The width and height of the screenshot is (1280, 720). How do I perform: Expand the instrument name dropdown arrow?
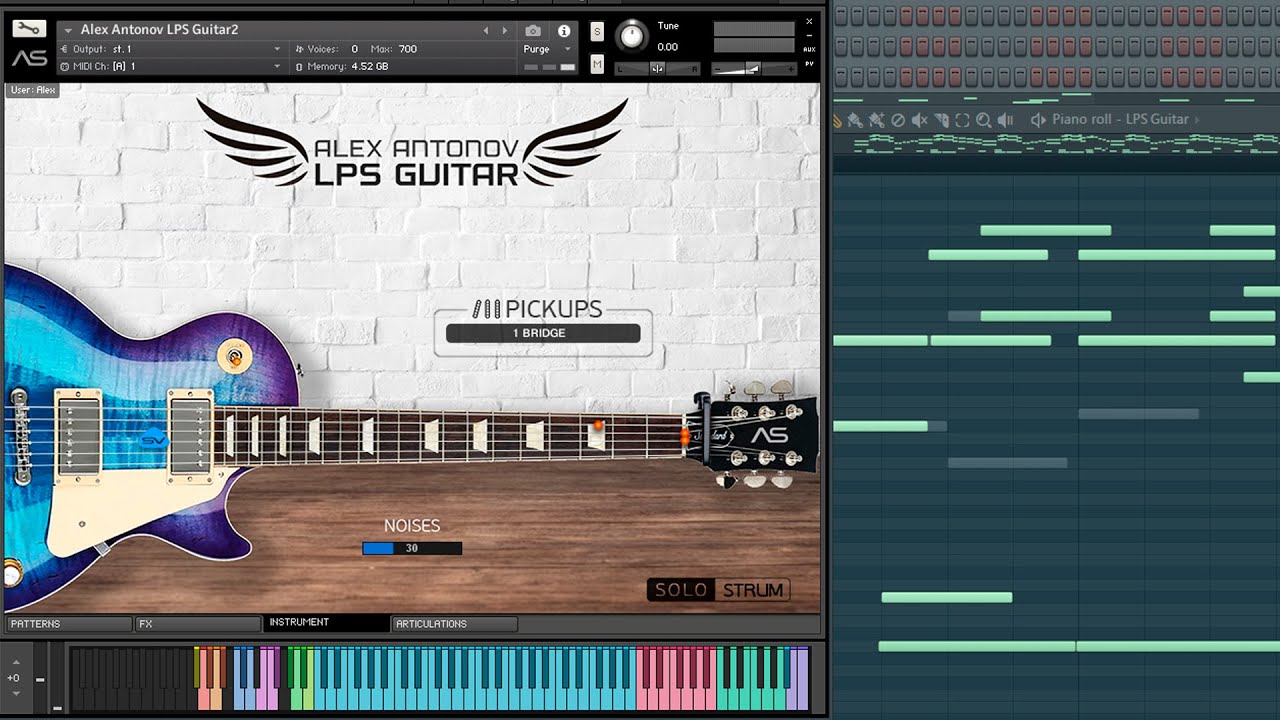click(68, 31)
